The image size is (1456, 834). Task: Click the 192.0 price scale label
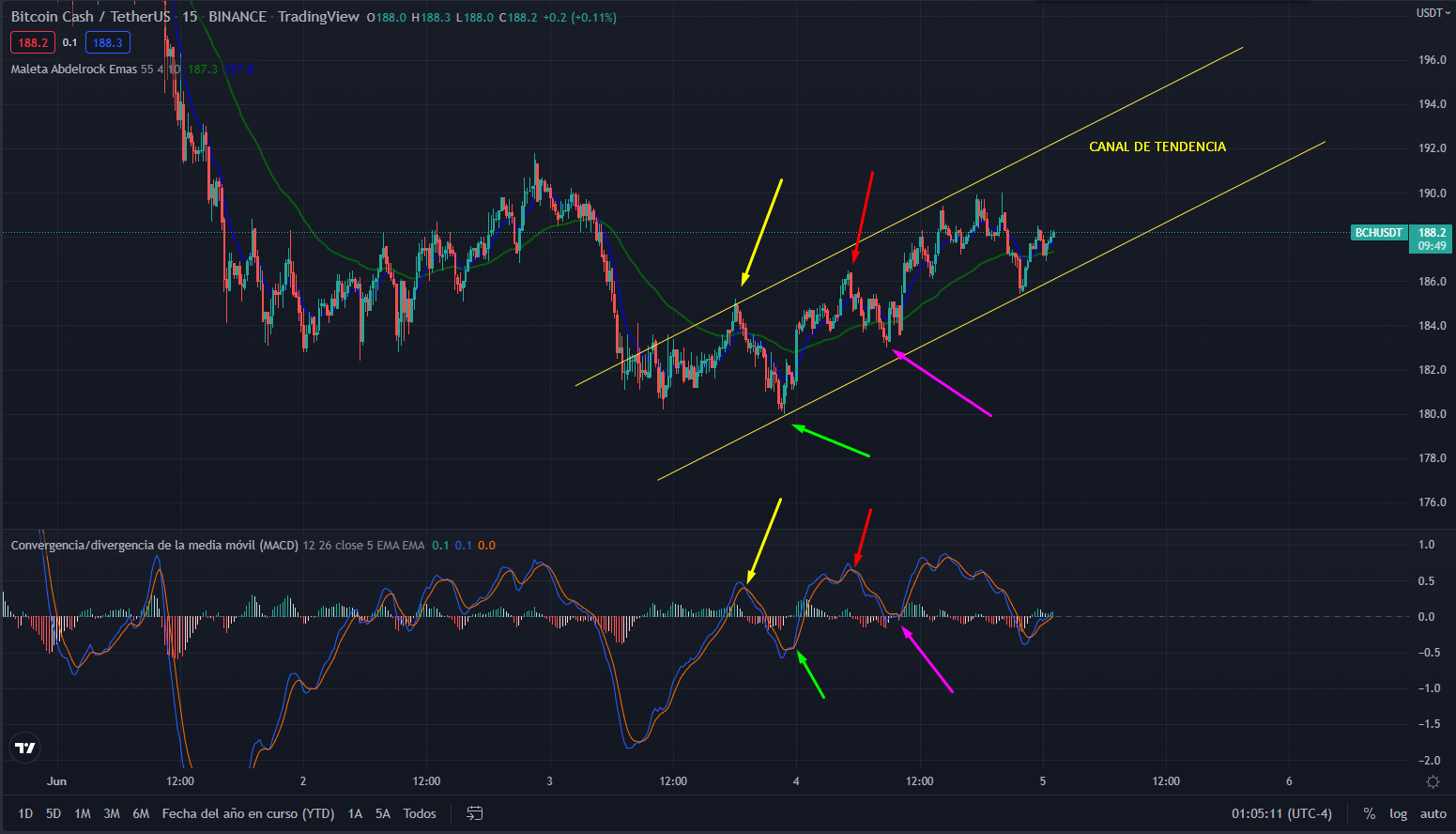(x=1433, y=148)
